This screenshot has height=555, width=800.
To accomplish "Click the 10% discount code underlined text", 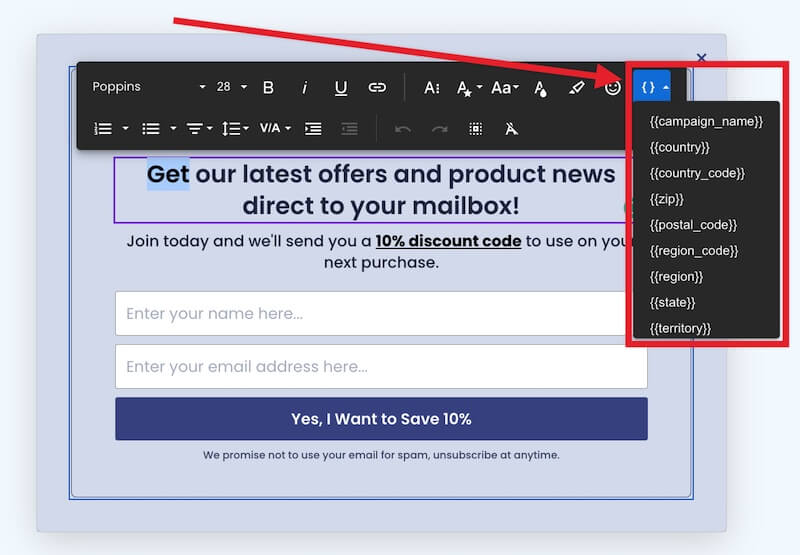I will pyautogui.click(x=448, y=241).
